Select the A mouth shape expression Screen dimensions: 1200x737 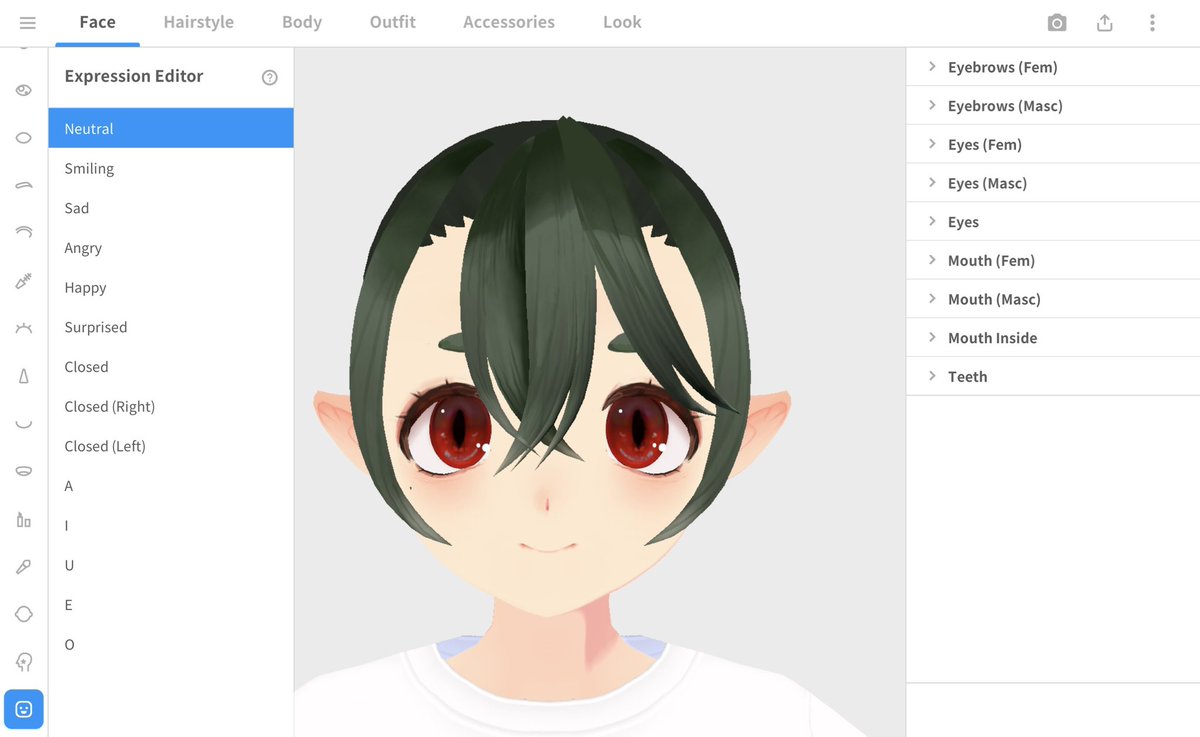tap(171, 486)
